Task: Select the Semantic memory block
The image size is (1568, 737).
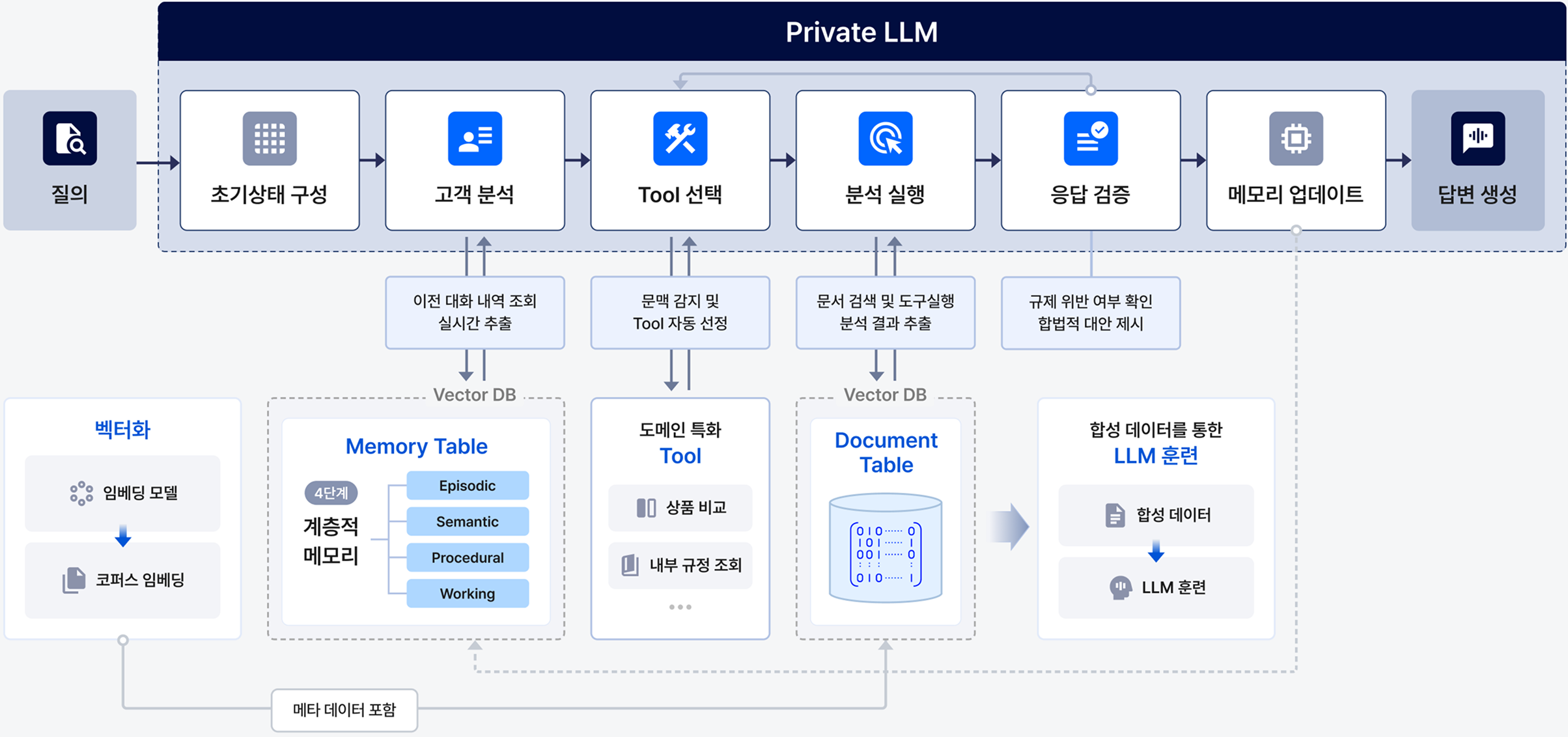Action: click(467, 521)
